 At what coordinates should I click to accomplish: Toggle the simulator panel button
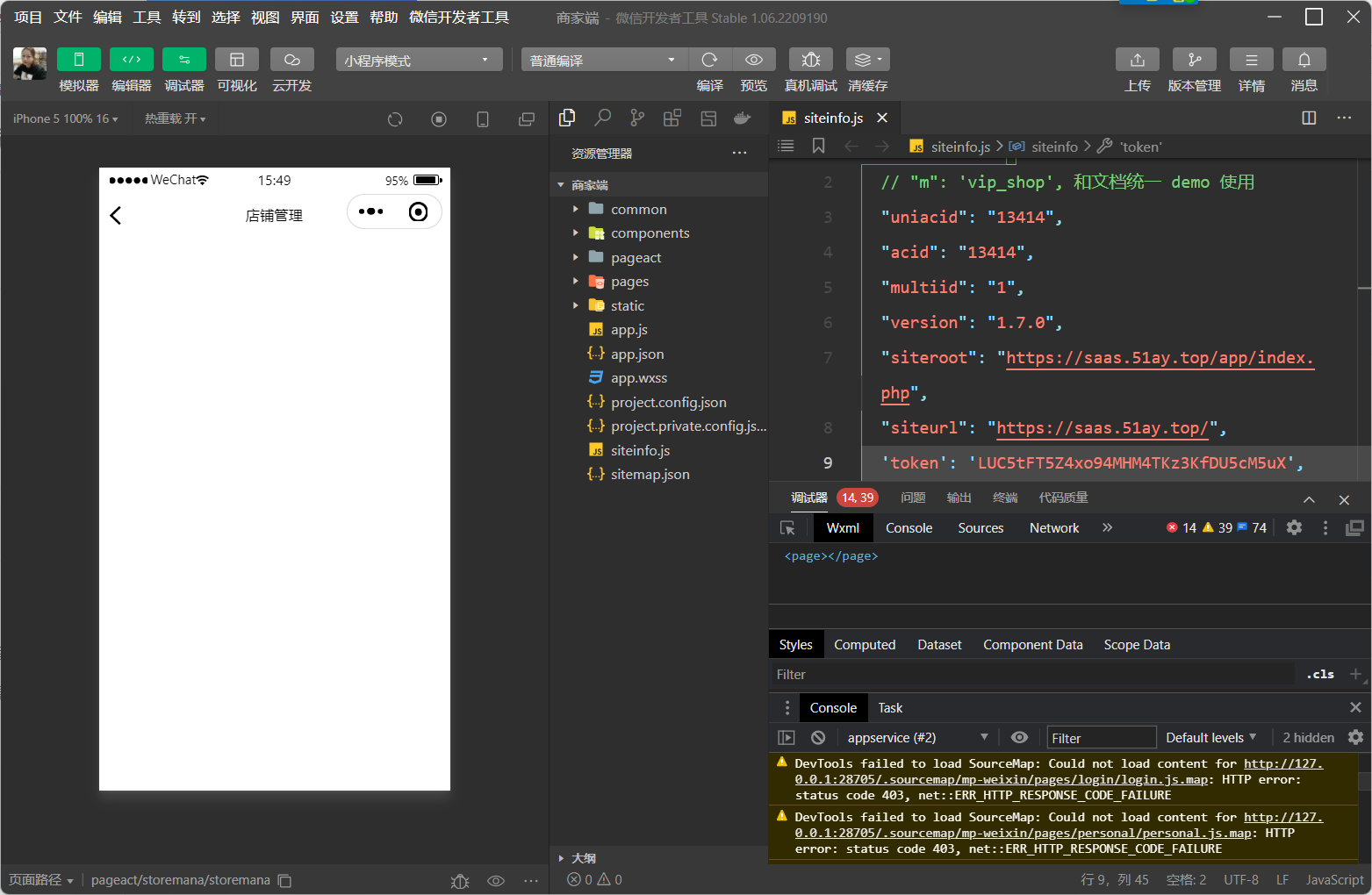pyautogui.click(x=79, y=60)
